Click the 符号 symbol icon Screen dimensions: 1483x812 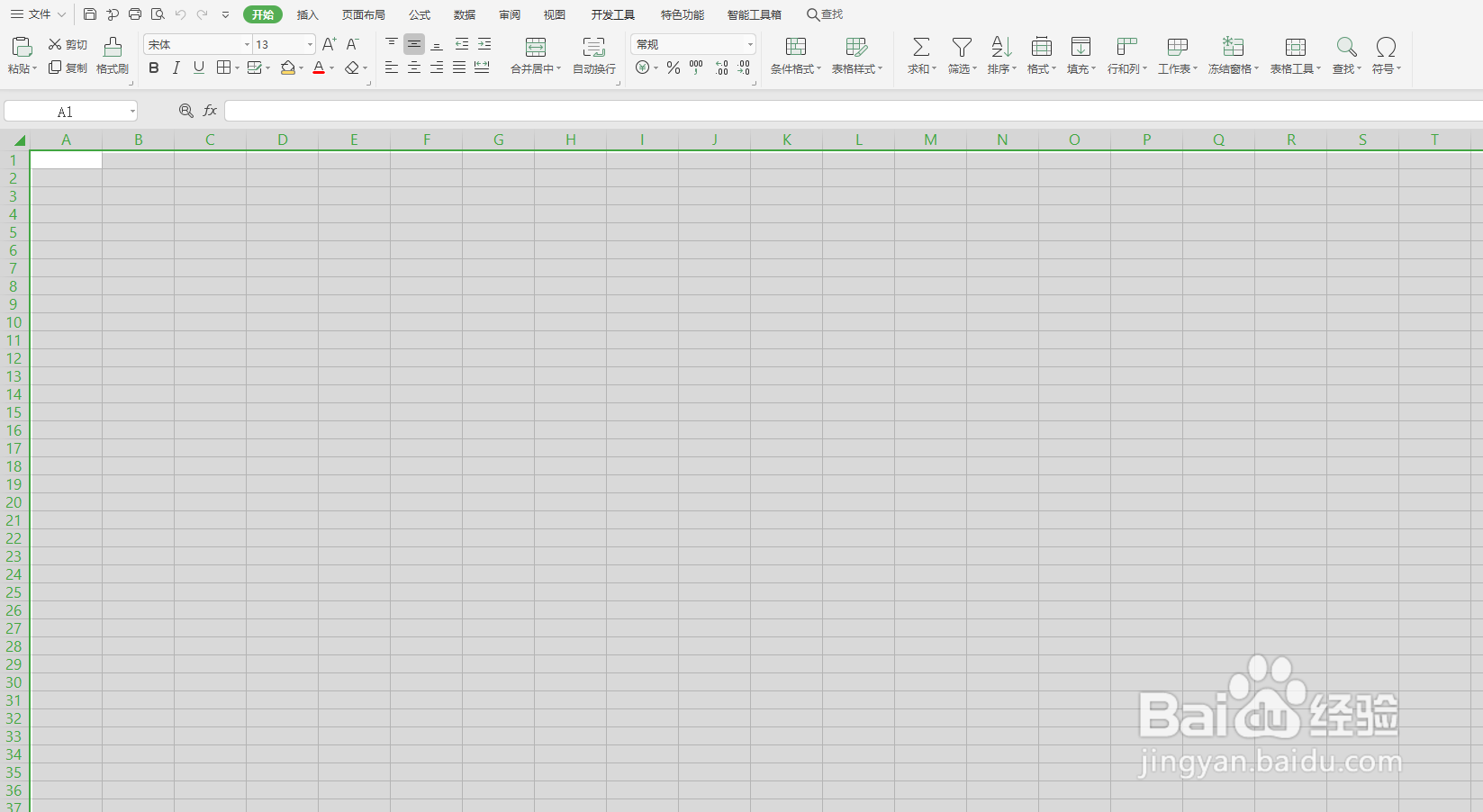point(1387,47)
